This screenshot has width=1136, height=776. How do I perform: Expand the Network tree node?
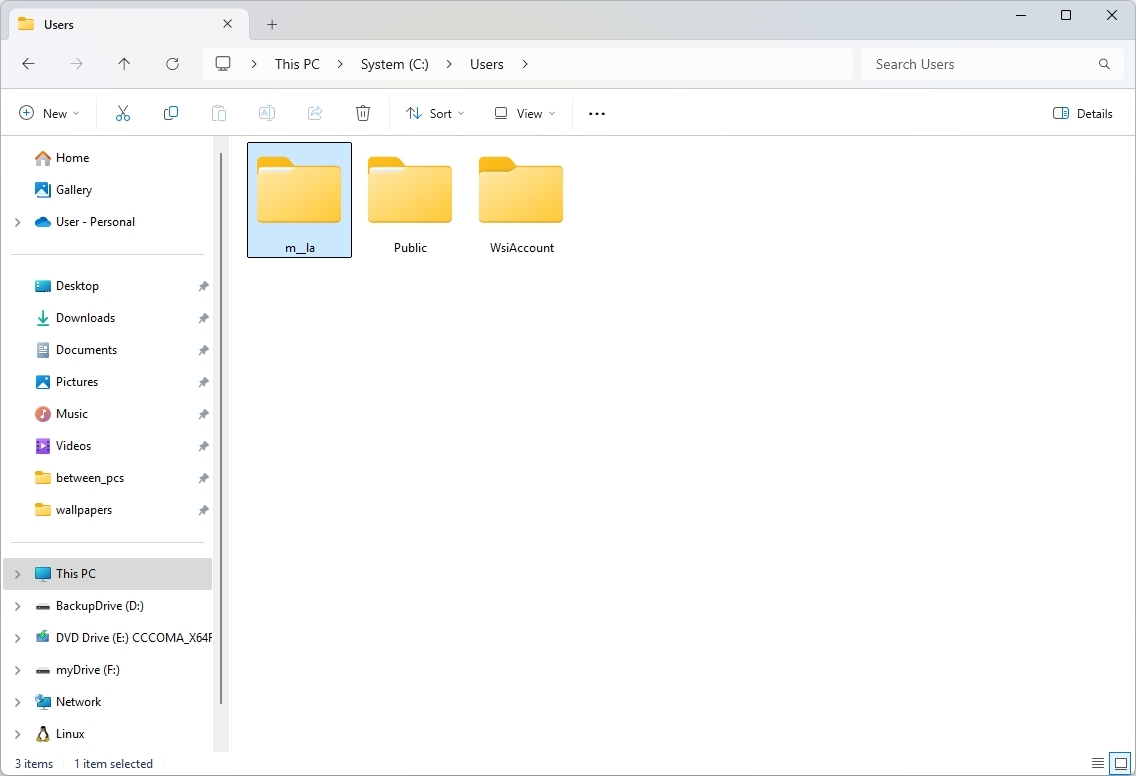click(x=17, y=702)
